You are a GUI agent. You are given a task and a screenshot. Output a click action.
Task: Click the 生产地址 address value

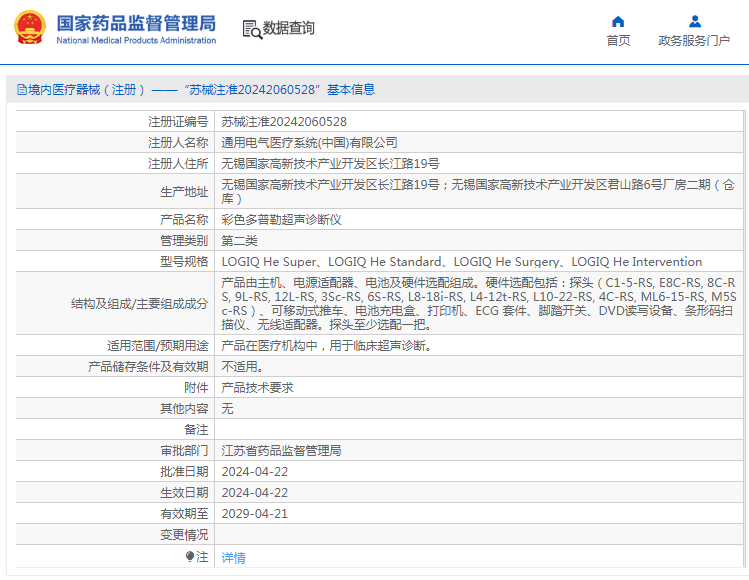(x=478, y=192)
